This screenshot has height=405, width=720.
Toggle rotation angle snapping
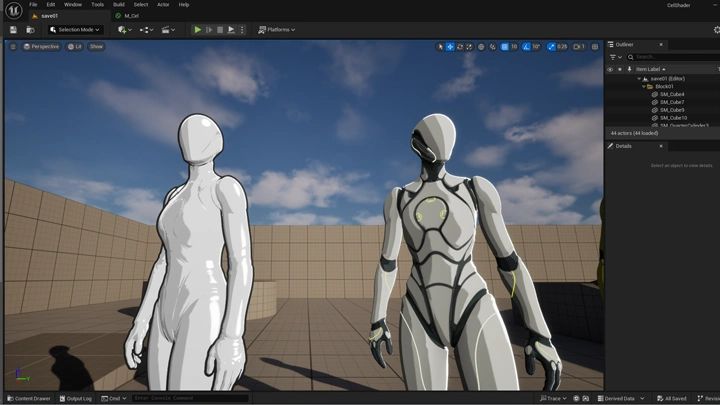click(x=526, y=47)
